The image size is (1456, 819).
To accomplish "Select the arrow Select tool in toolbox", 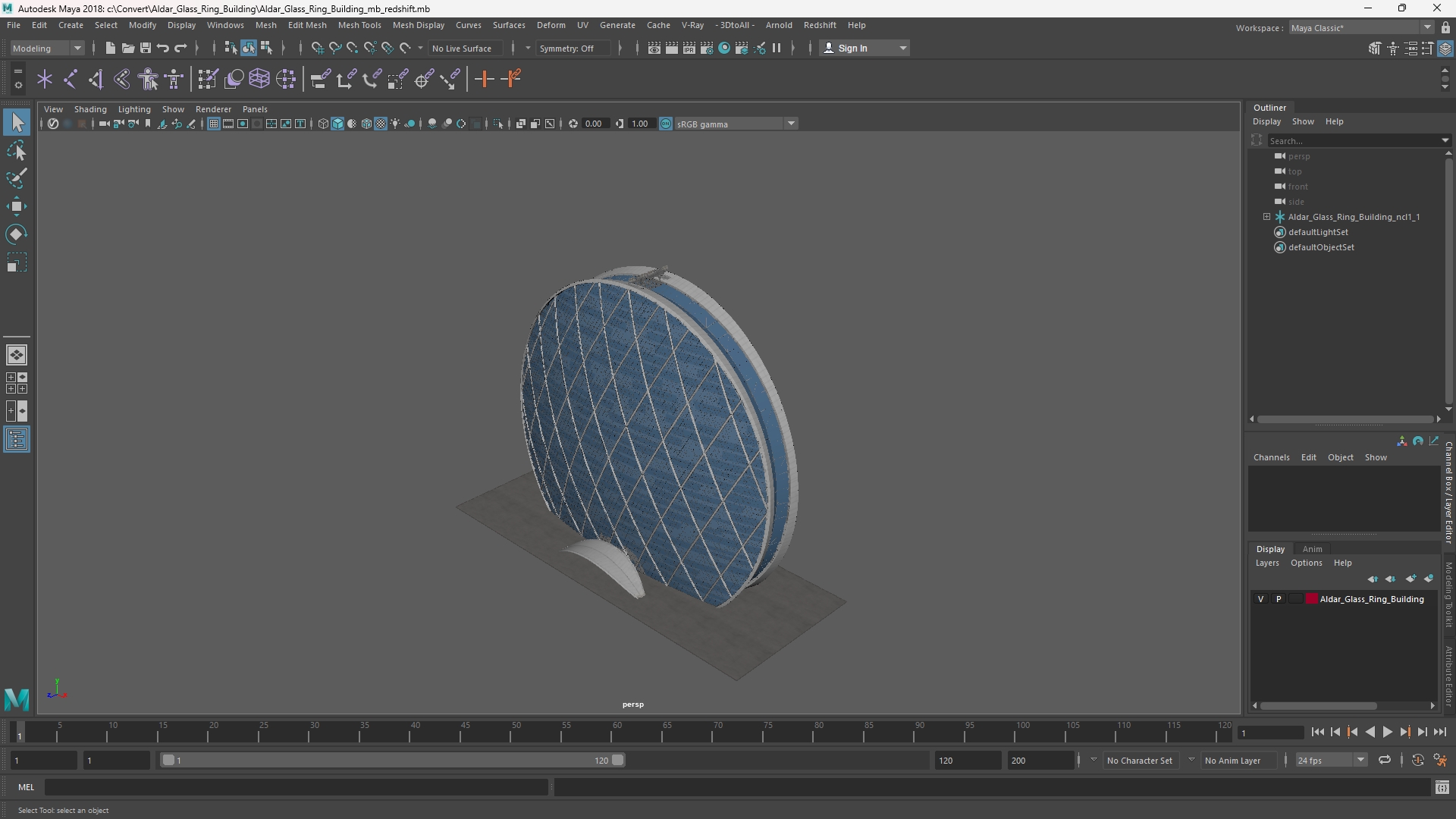I will point(17,122).
